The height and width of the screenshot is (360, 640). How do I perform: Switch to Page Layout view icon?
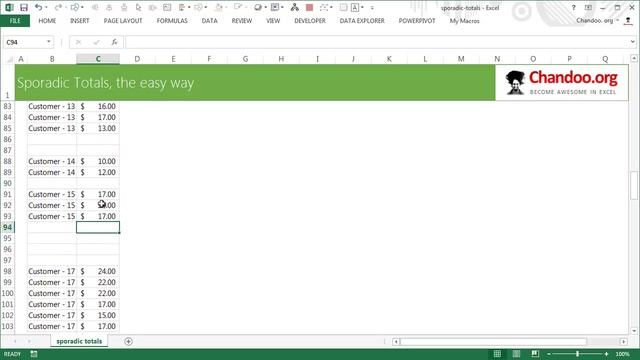516,354
